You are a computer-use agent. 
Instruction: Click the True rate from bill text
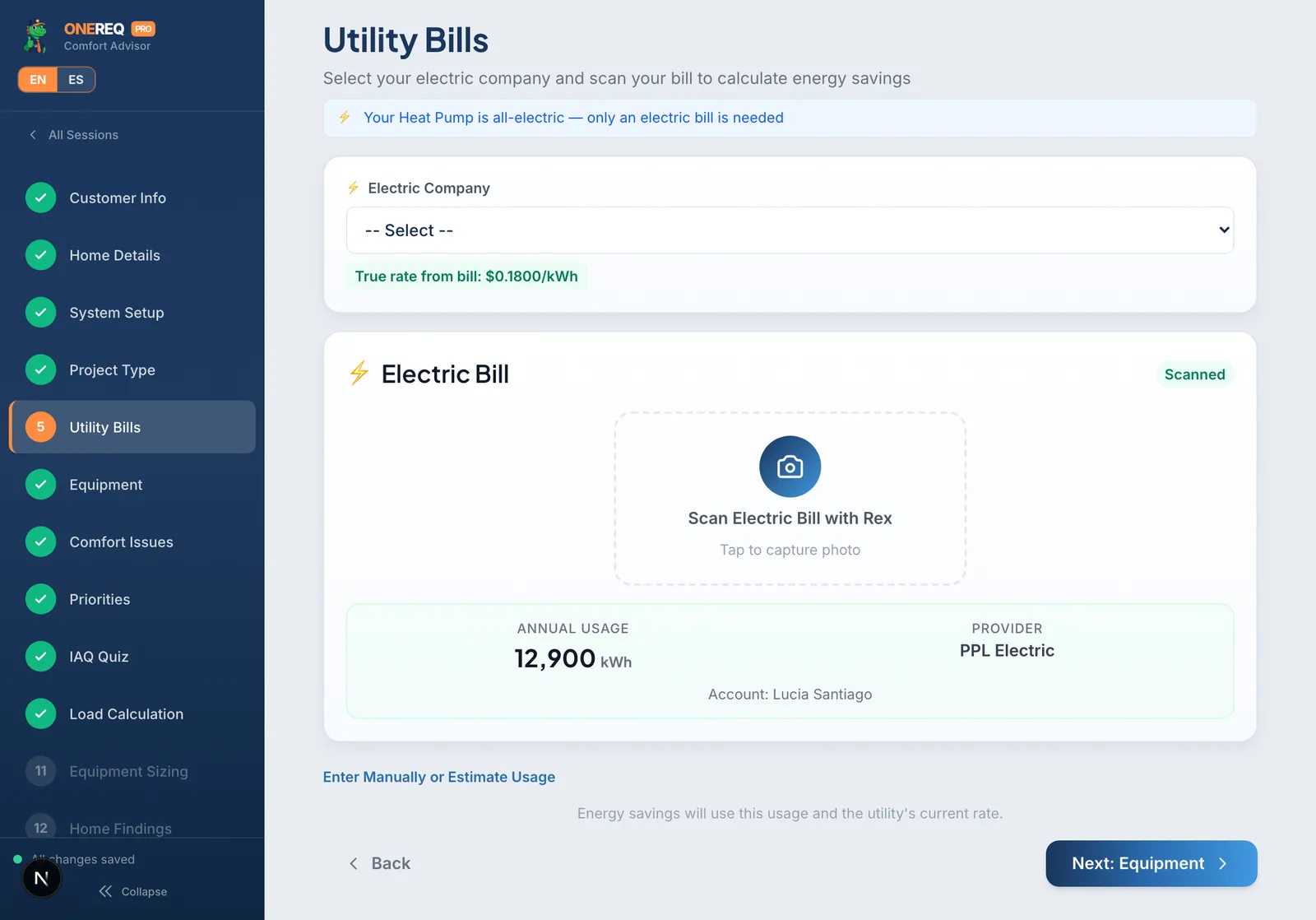tap(466, 276)
